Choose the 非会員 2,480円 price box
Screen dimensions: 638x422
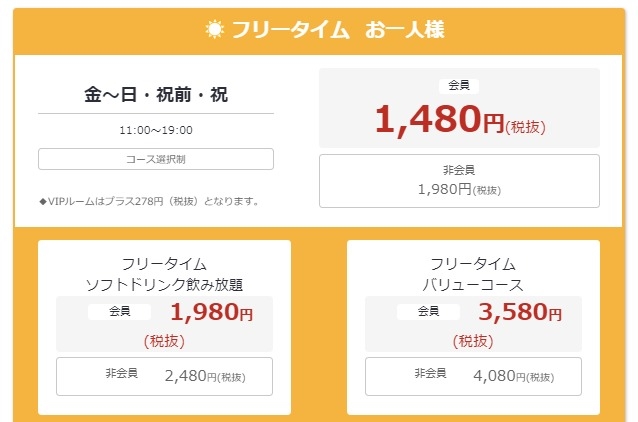[x=164, y=376]
